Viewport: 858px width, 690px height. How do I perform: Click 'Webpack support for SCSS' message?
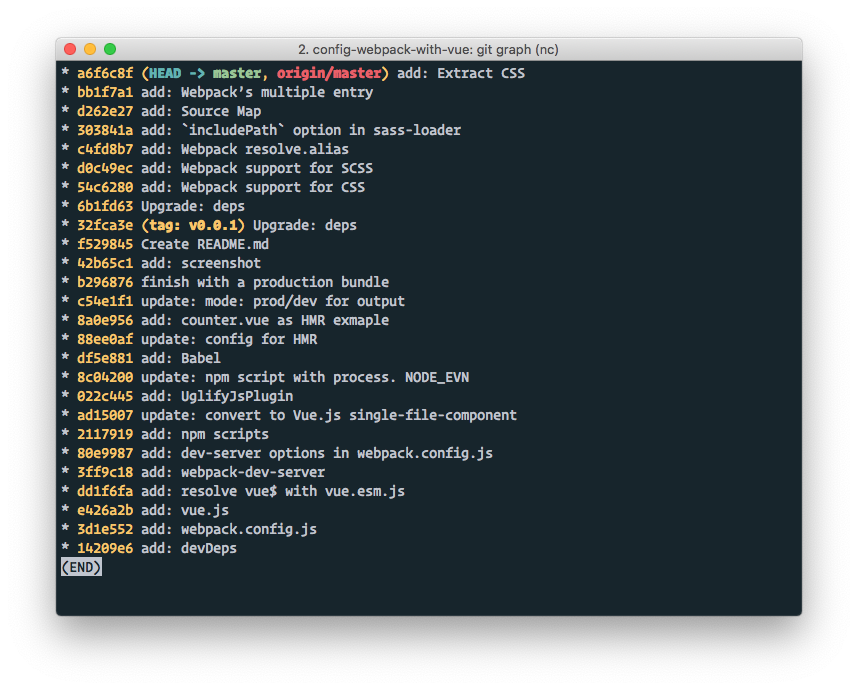click(x=277, y=168)
